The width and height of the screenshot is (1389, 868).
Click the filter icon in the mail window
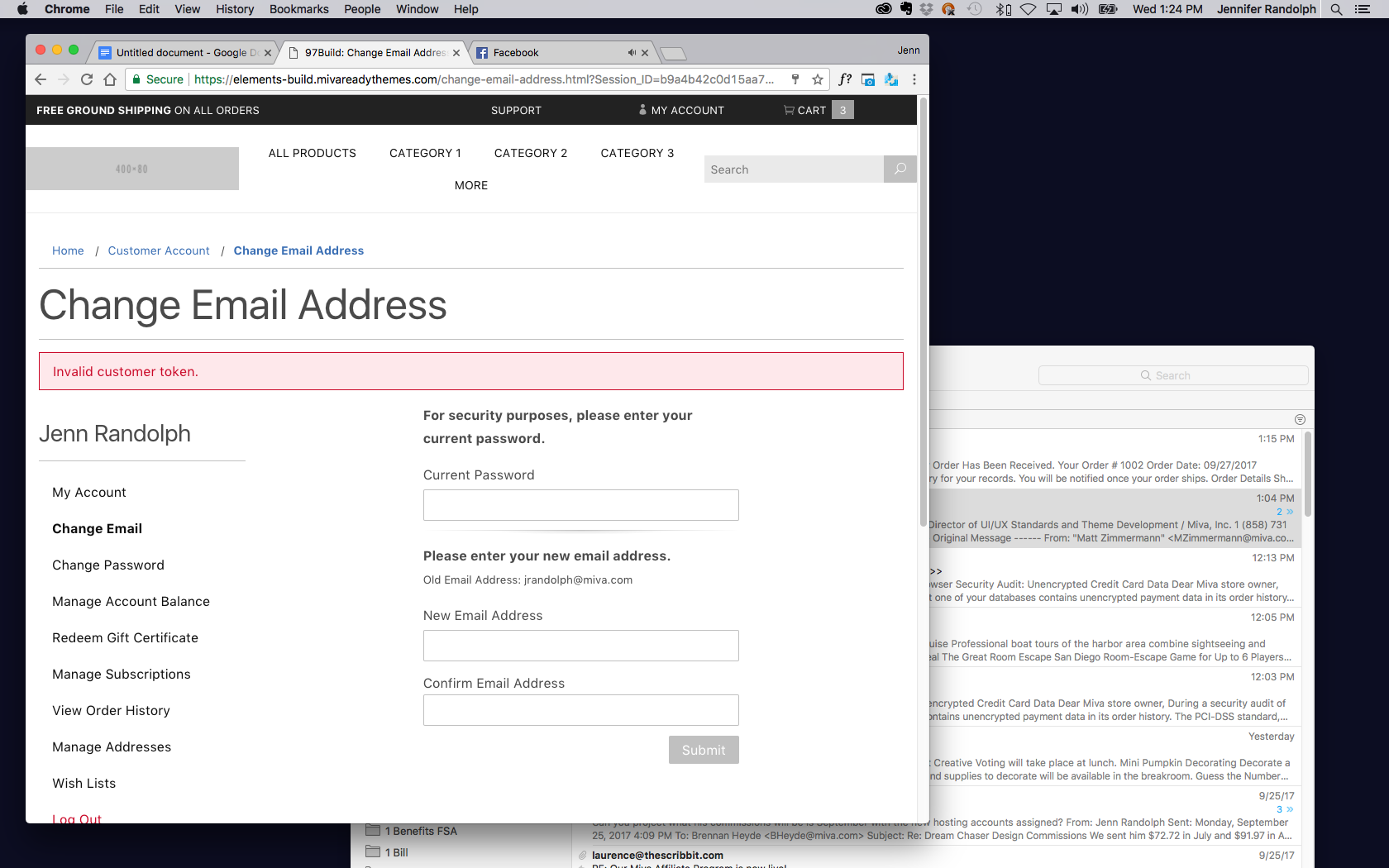coord(1300,420)
